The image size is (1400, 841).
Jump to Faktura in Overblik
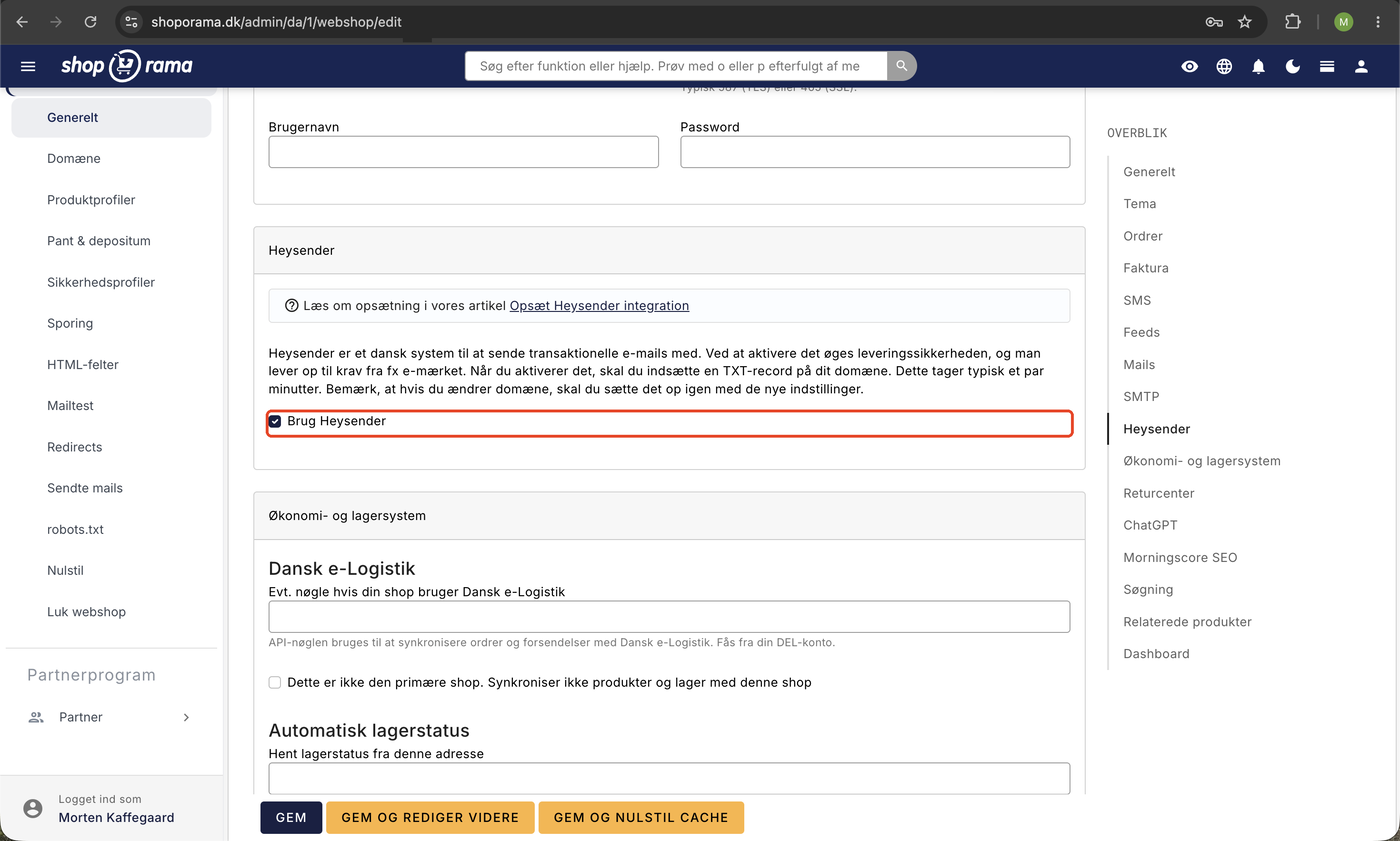[1146, 268]
